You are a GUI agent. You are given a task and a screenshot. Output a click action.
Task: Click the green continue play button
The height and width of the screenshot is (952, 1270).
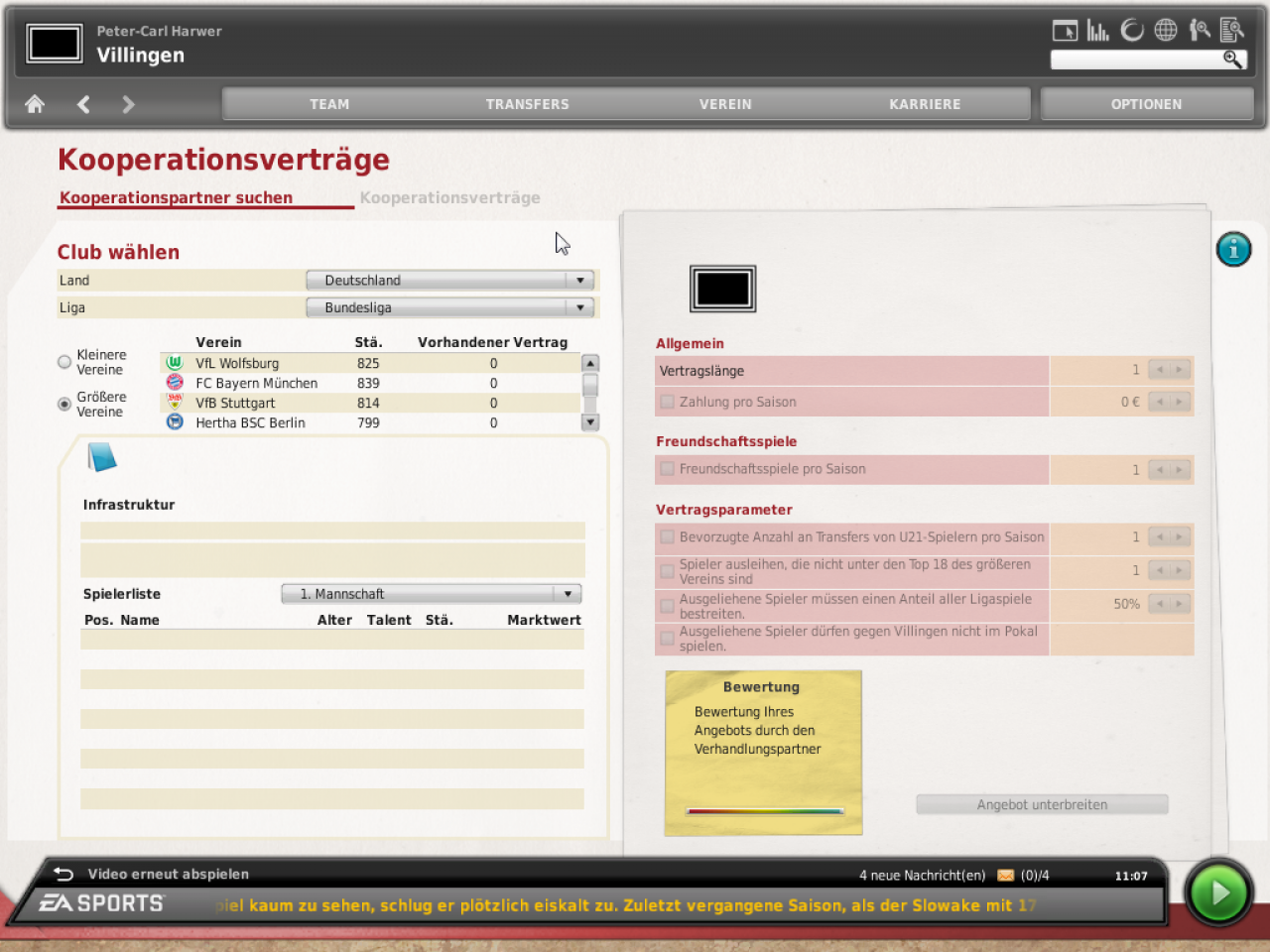point(1219,893)
